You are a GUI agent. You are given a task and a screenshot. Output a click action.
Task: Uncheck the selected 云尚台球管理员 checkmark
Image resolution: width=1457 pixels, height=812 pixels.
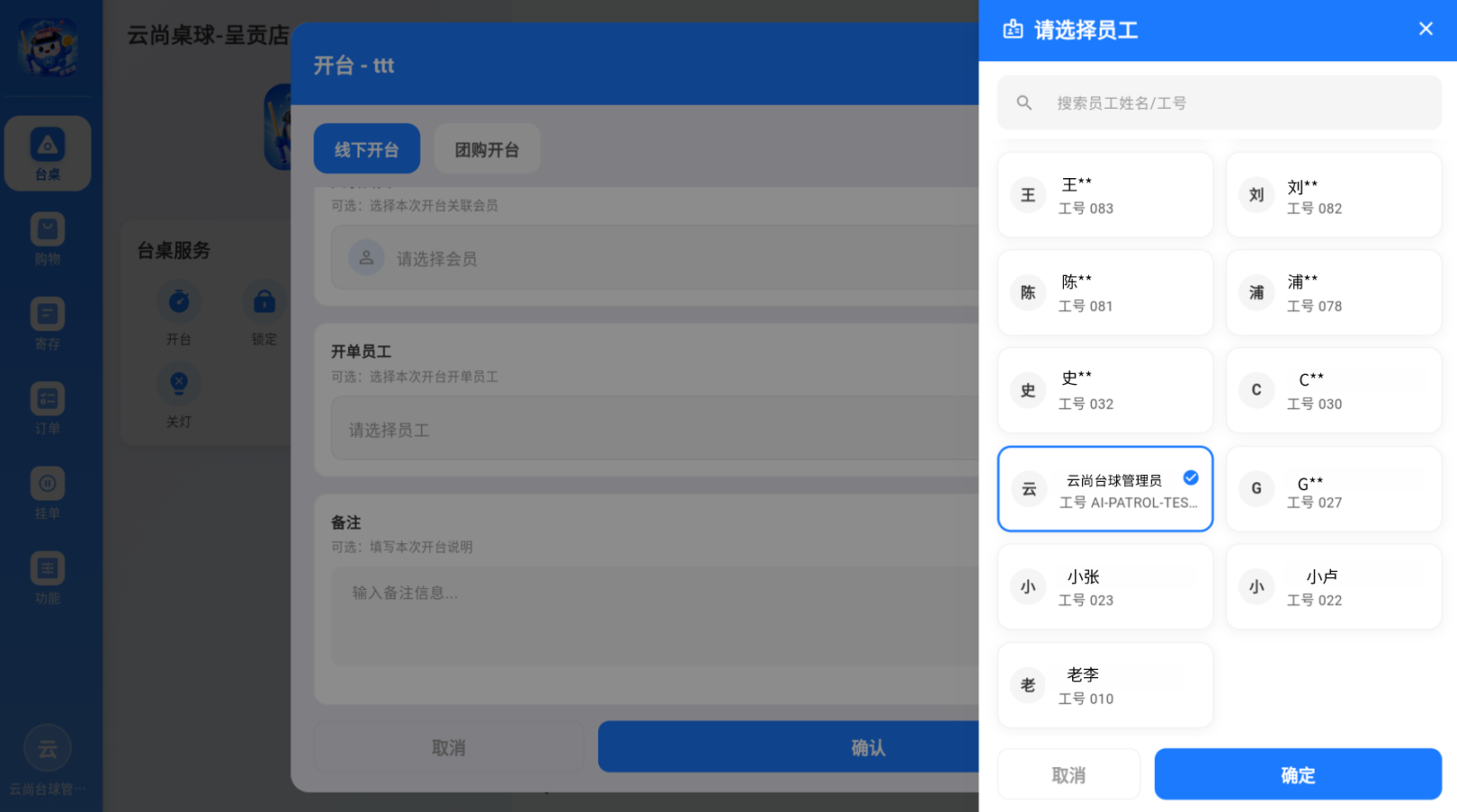(1191, 477)
